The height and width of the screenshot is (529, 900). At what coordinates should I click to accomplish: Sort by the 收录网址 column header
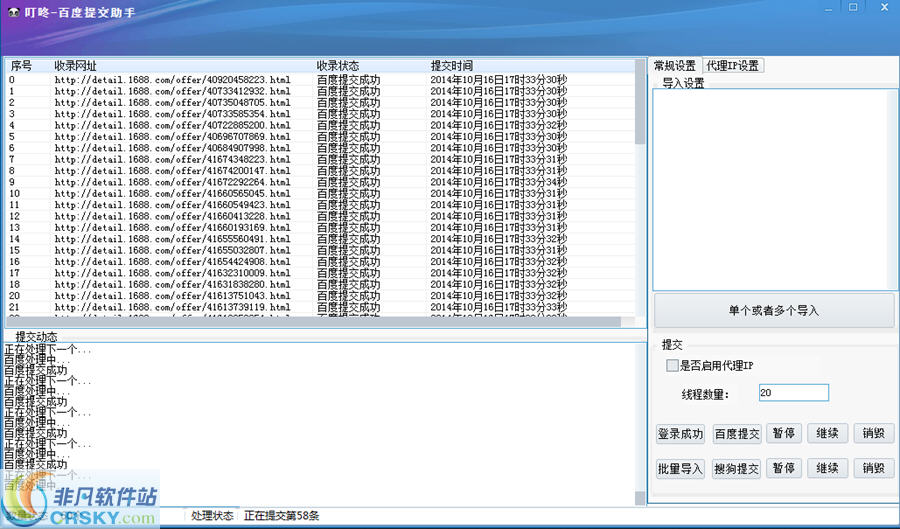click(x=76, y=66)
